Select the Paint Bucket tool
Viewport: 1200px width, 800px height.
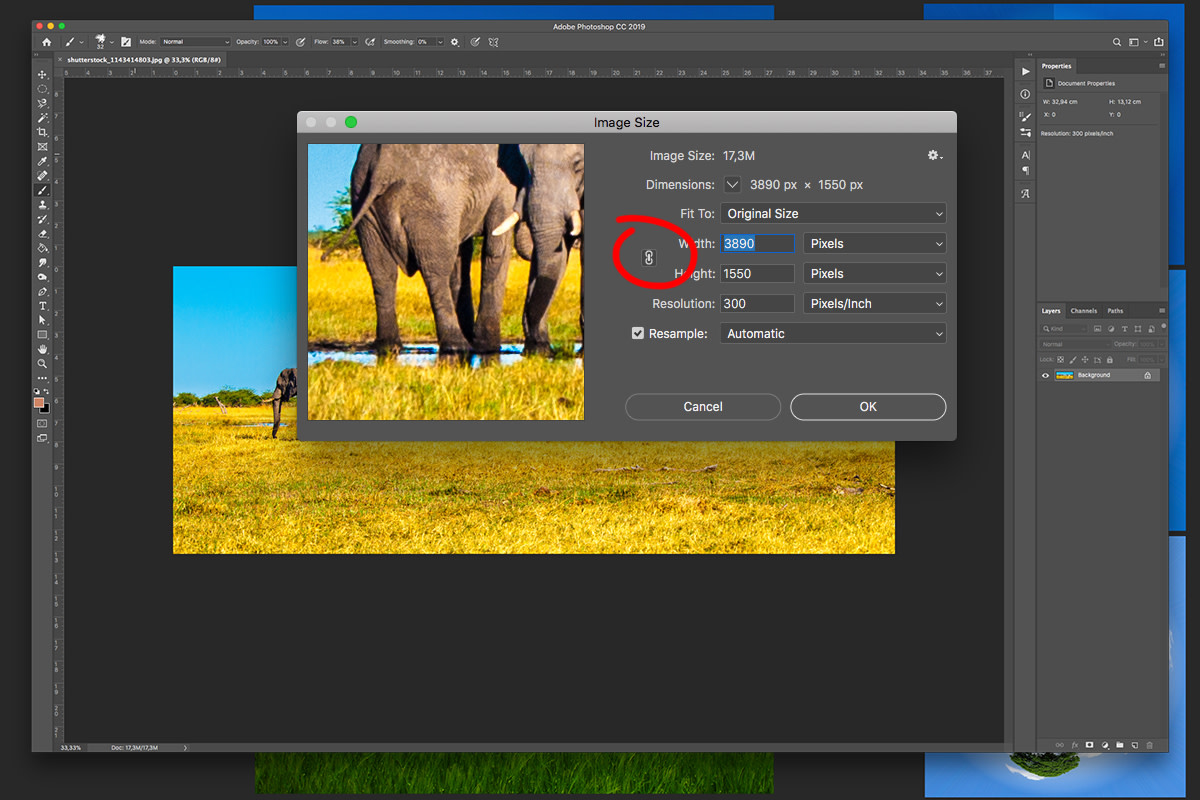click(x=42, y=248)
